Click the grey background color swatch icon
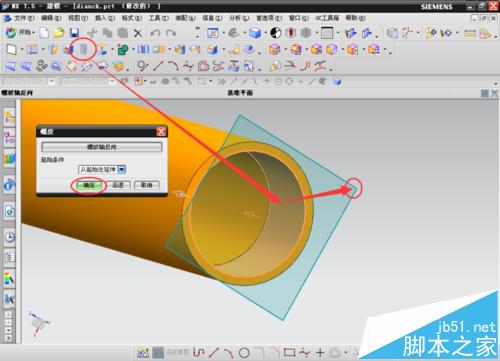The height and width of the screenshot is (361, 500). pos(327,33)
